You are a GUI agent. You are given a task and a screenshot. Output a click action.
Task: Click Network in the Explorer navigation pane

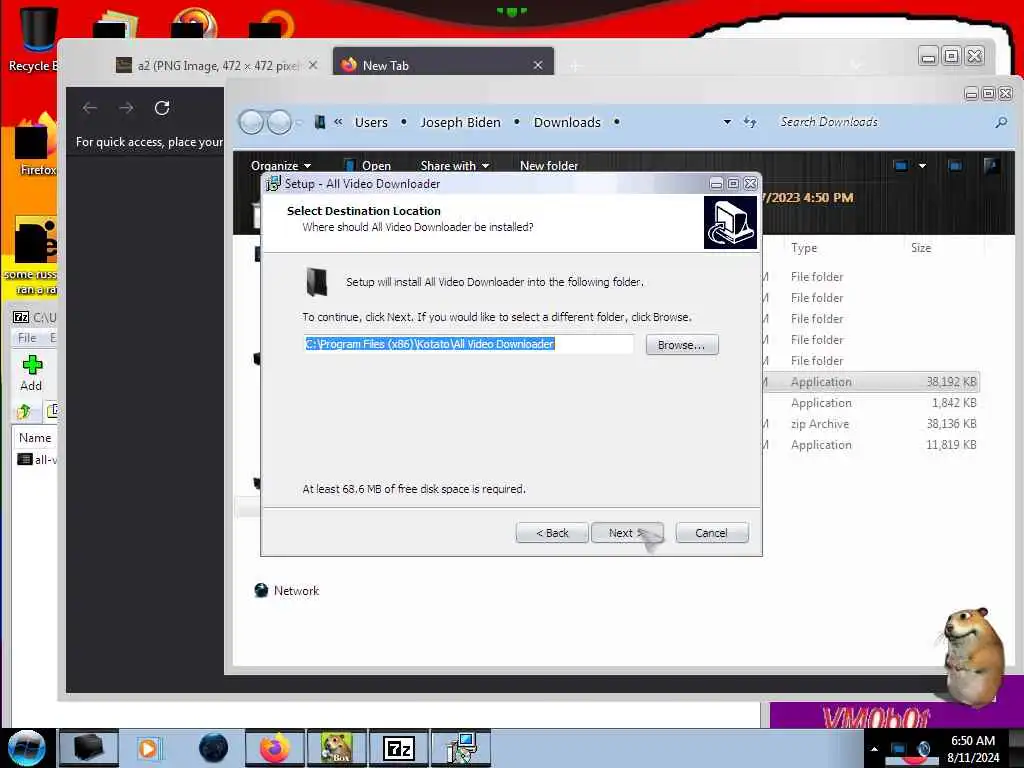(287, 590)
